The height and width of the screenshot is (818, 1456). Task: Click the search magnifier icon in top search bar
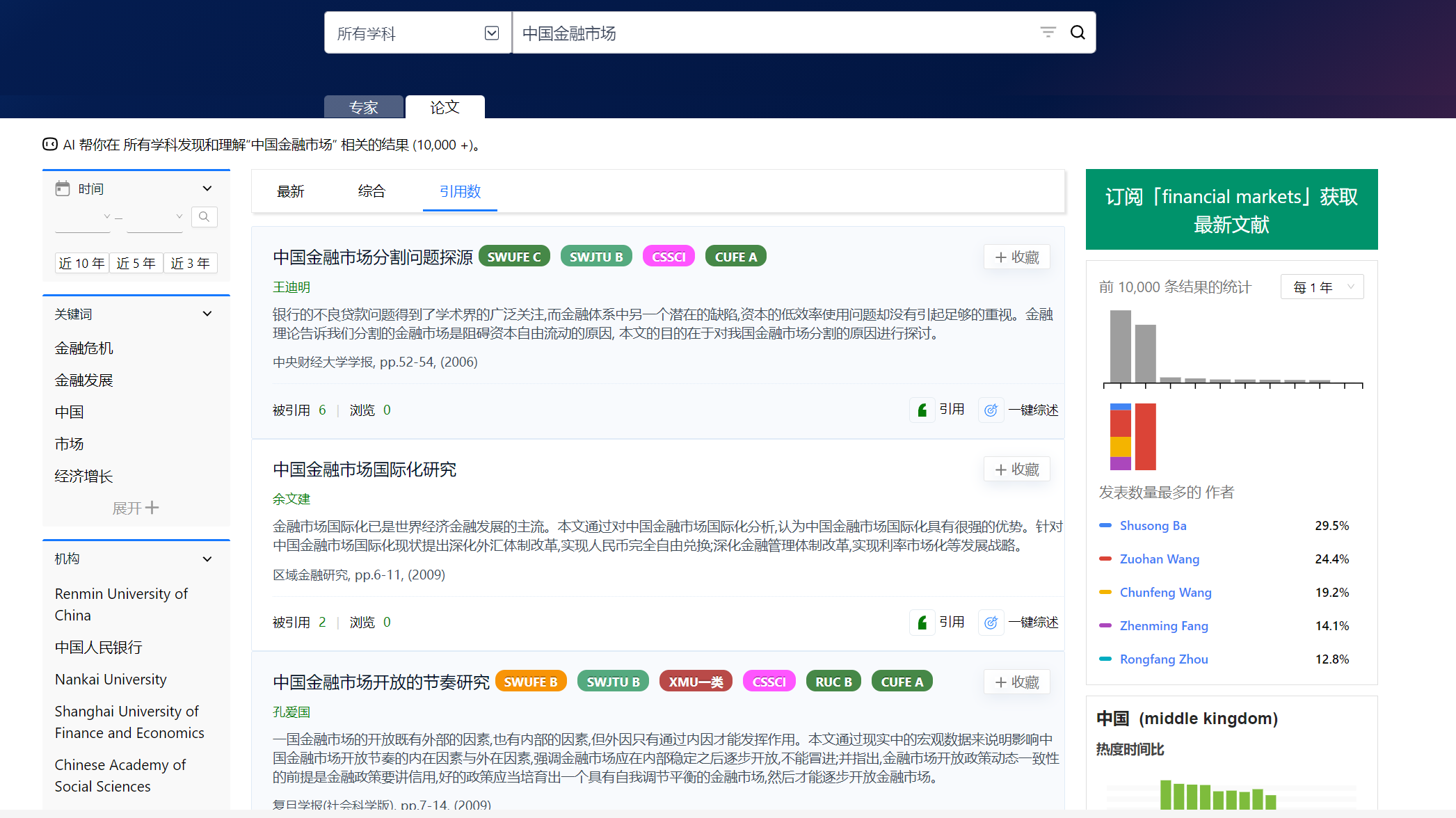pyautogui.click(x=1078, y=33)
